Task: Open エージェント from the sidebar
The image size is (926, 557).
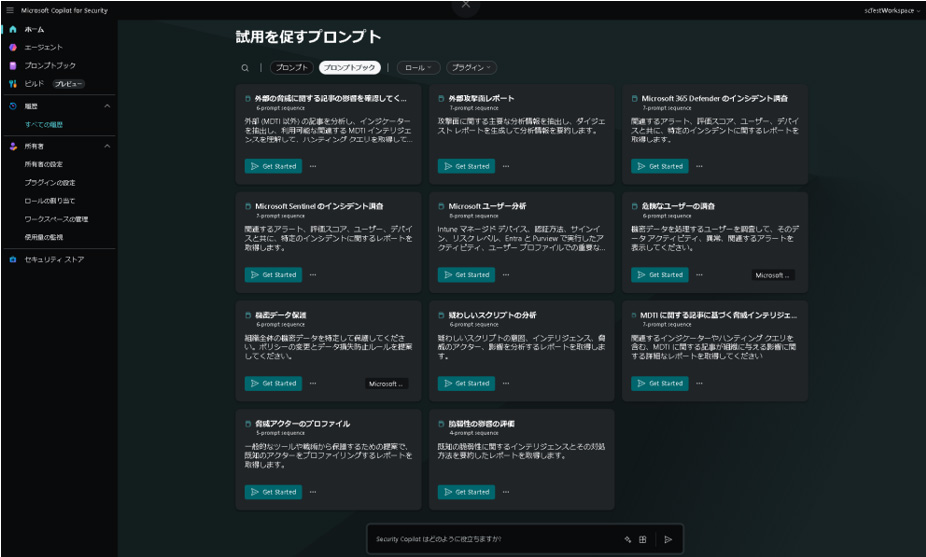Action: 42,47
